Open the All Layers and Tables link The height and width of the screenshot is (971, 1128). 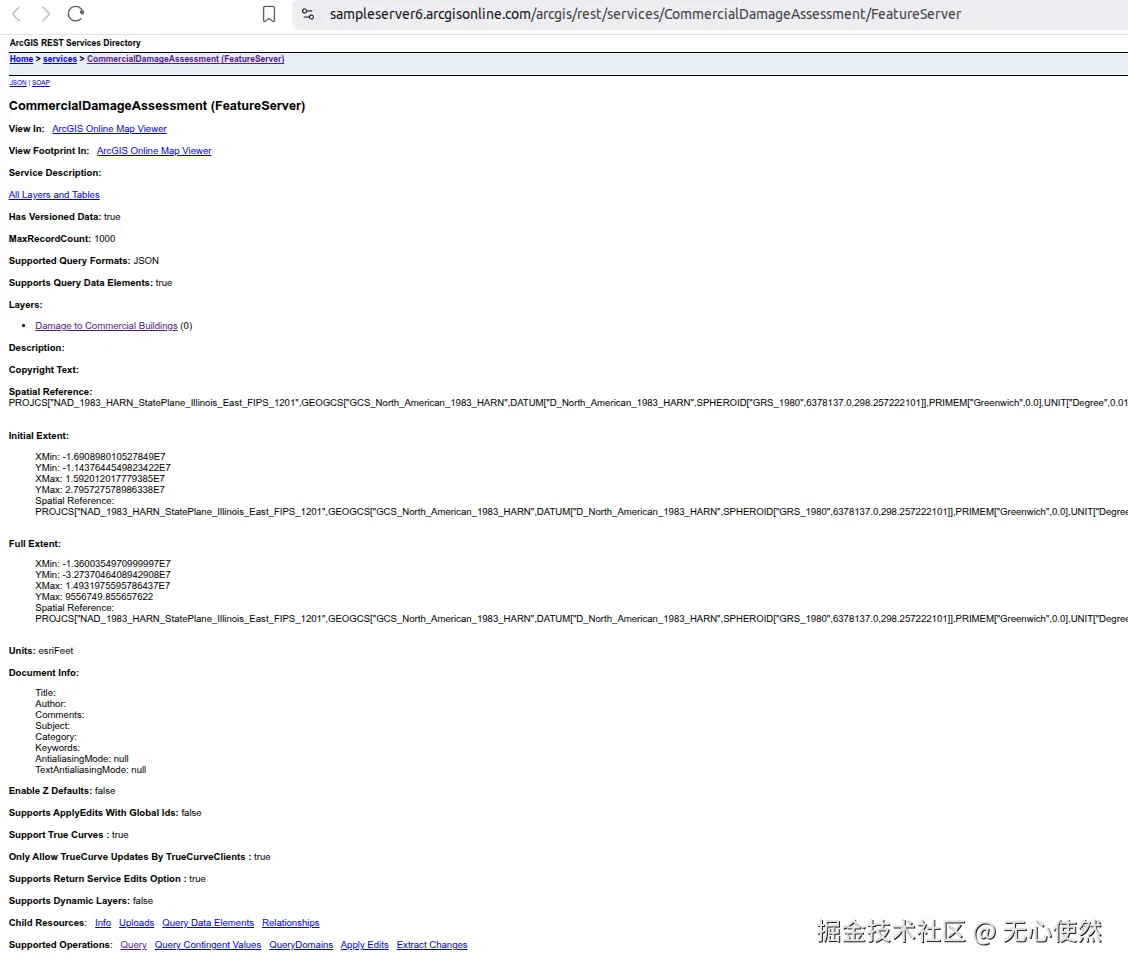[54, 195]
